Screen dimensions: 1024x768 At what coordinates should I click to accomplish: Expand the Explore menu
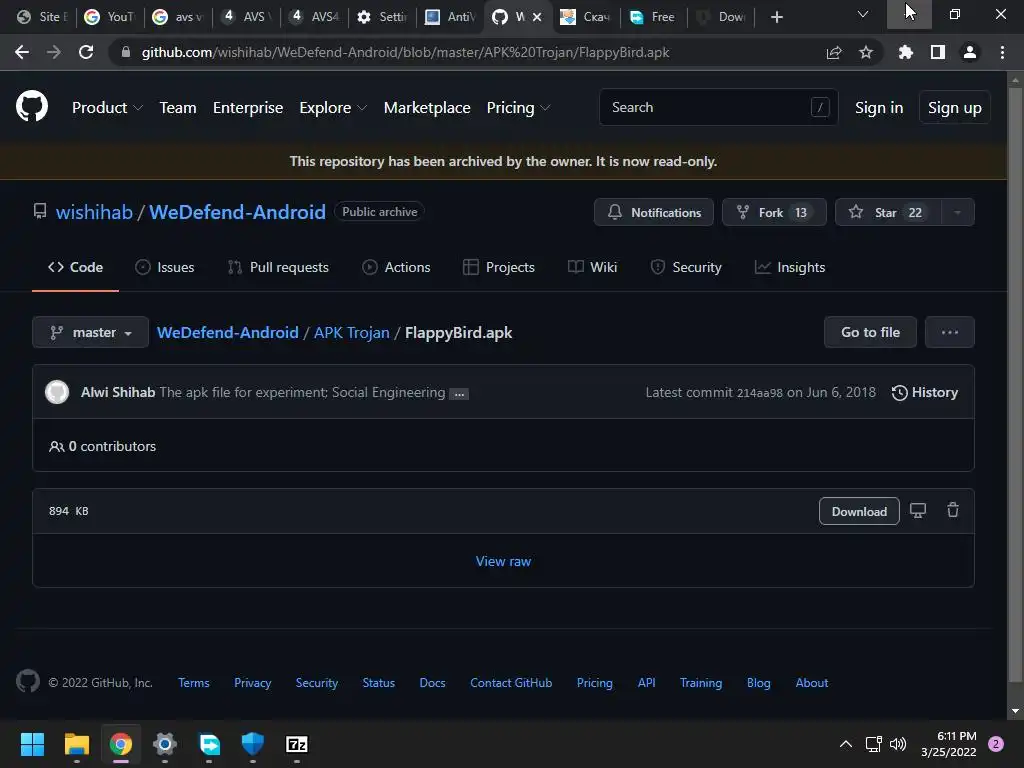pos(333,108)
